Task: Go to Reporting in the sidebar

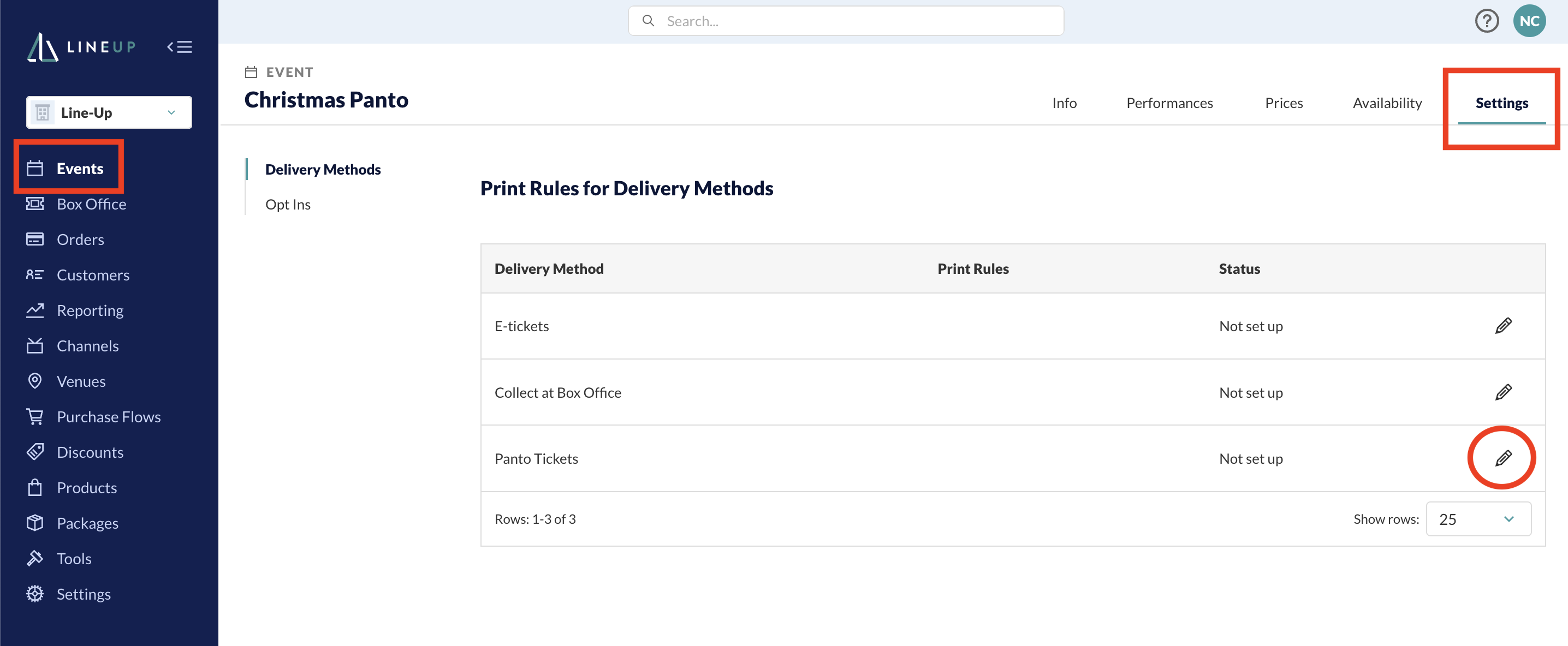Action: point(90,310)
